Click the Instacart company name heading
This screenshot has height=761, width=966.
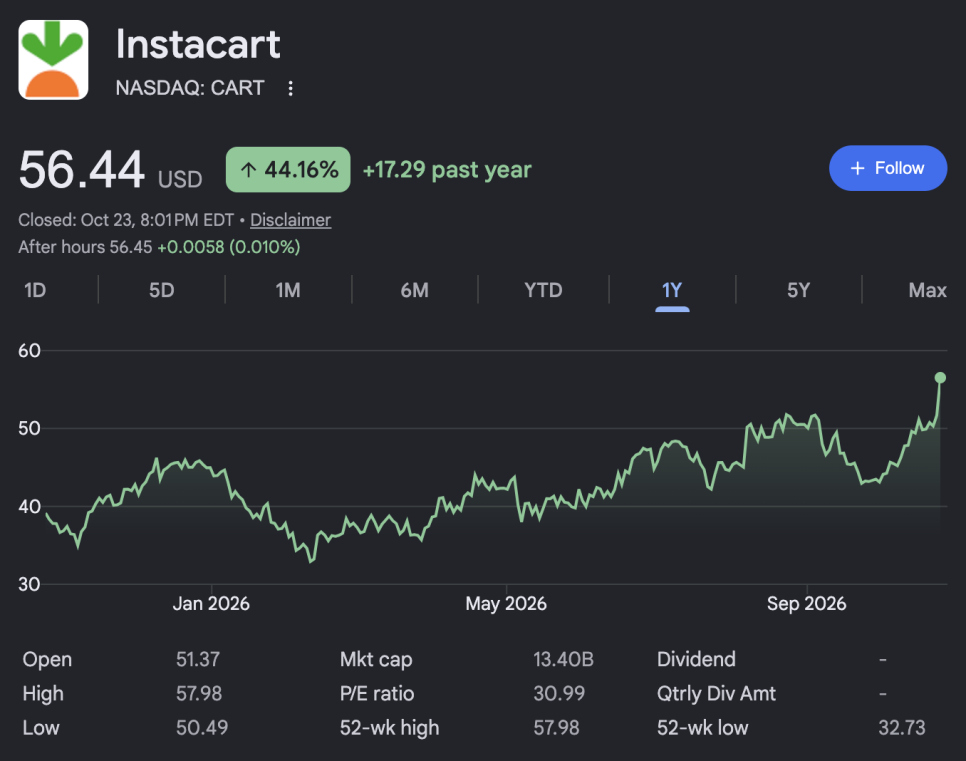[198, 44]
